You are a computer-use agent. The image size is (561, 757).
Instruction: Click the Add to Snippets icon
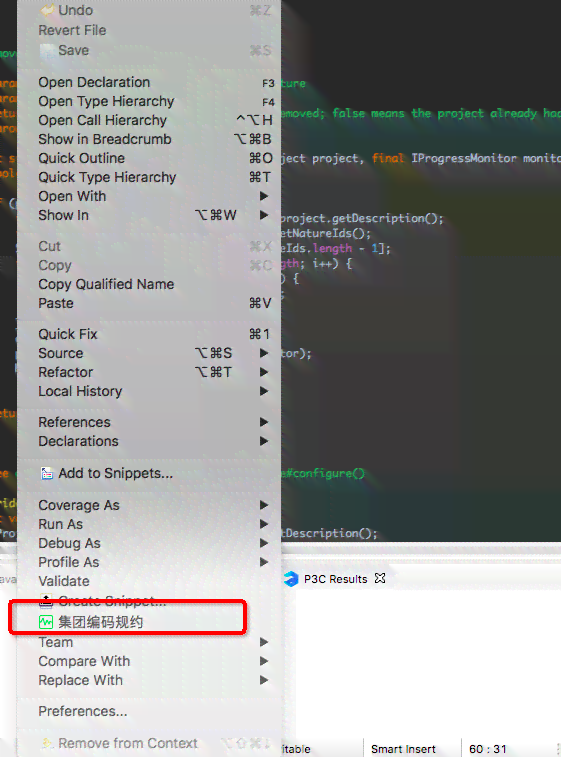click(x=47, y=474)
